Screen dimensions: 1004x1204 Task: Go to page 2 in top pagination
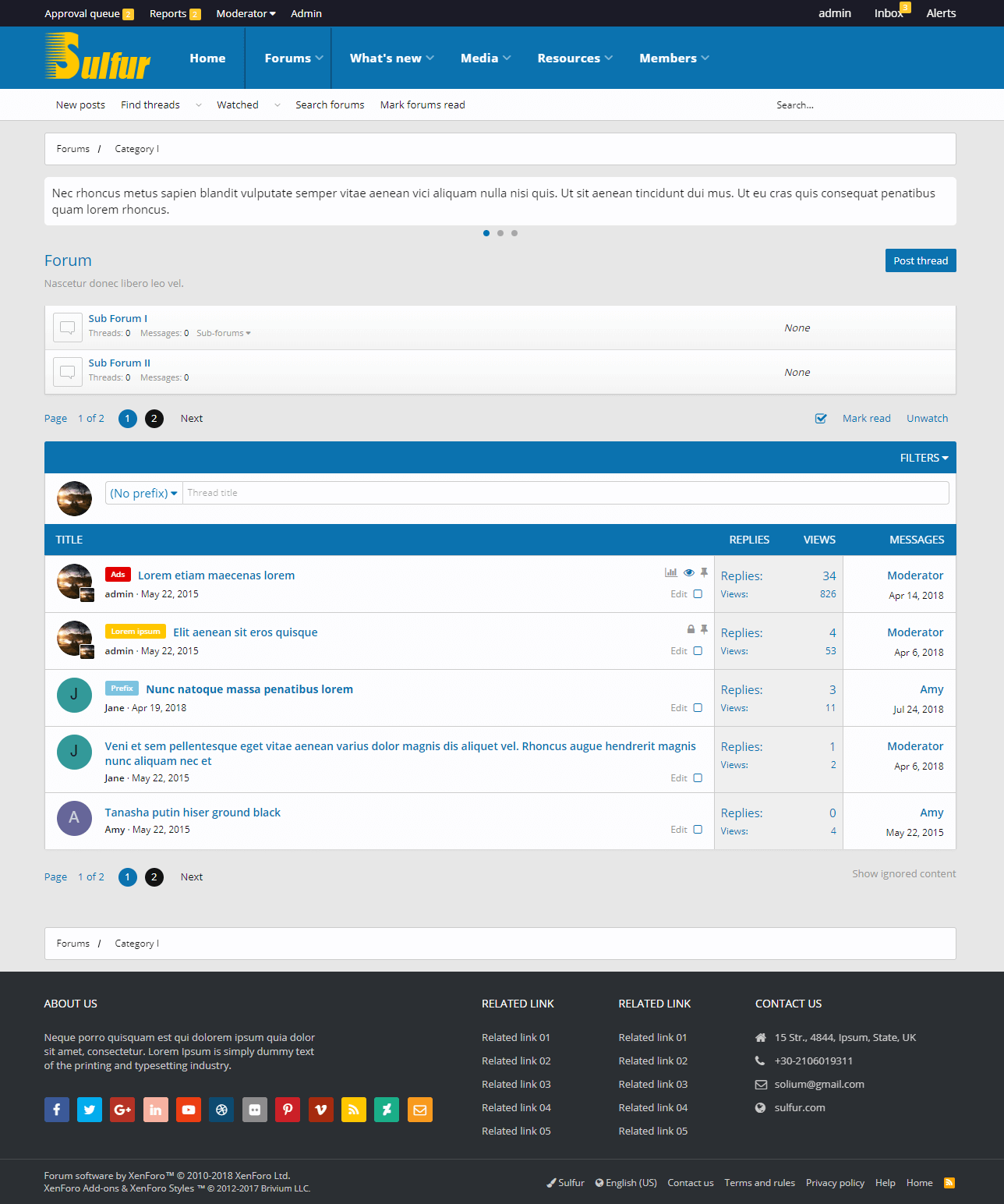pos(154,419)
